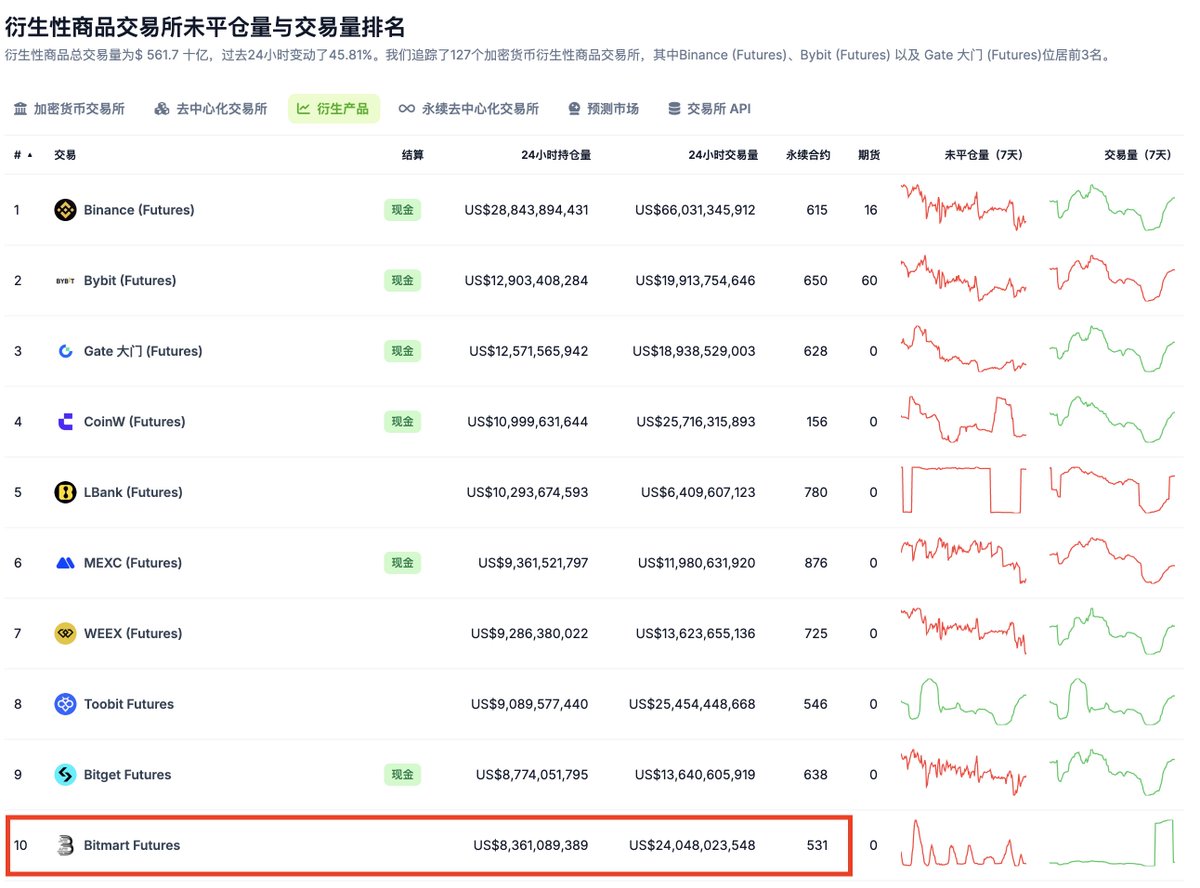
Task: Click the CoinW Futures logo icon
Action: [x=65, y=422]
